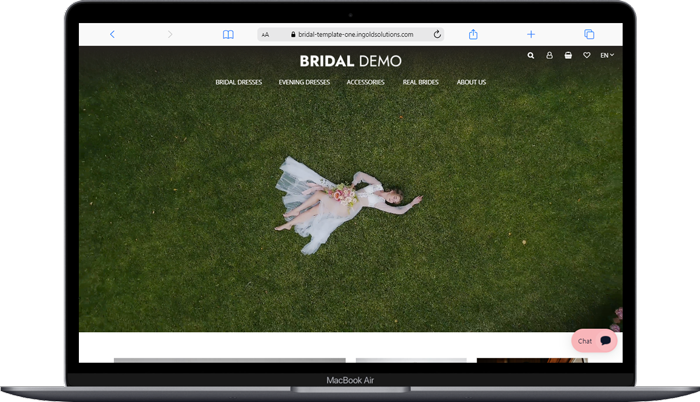700x402 pixels.
Task: Expand the EN language dropdown
Action: pyautogui.click(x=607, y=55)
